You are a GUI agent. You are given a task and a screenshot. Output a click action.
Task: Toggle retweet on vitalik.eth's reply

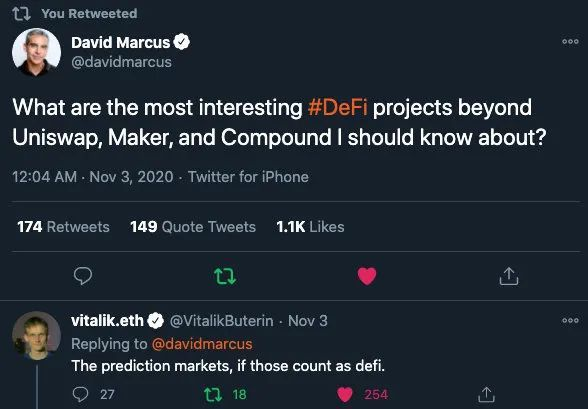point(213,394)
